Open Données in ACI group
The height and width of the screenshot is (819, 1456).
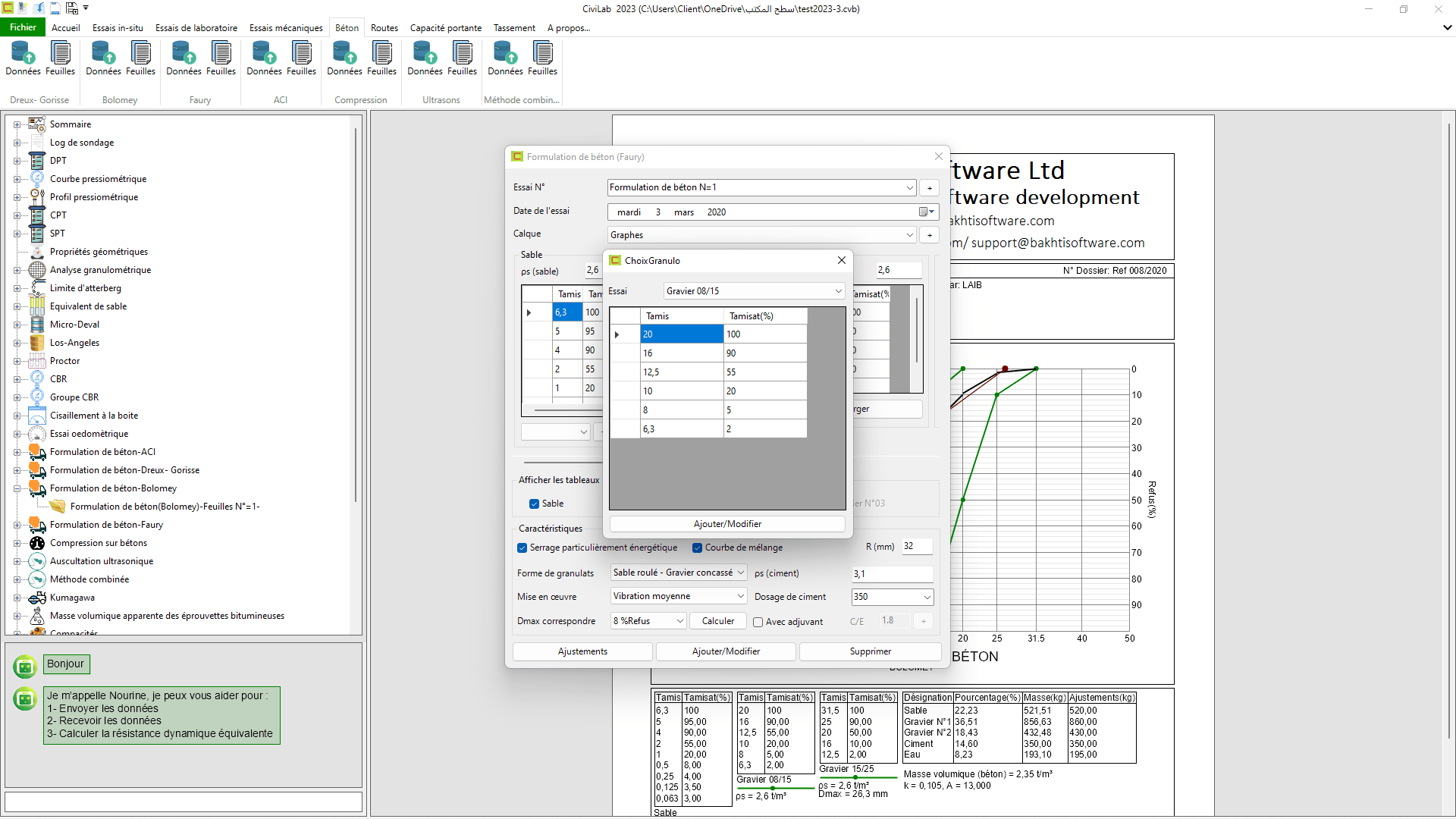[264, 59]
